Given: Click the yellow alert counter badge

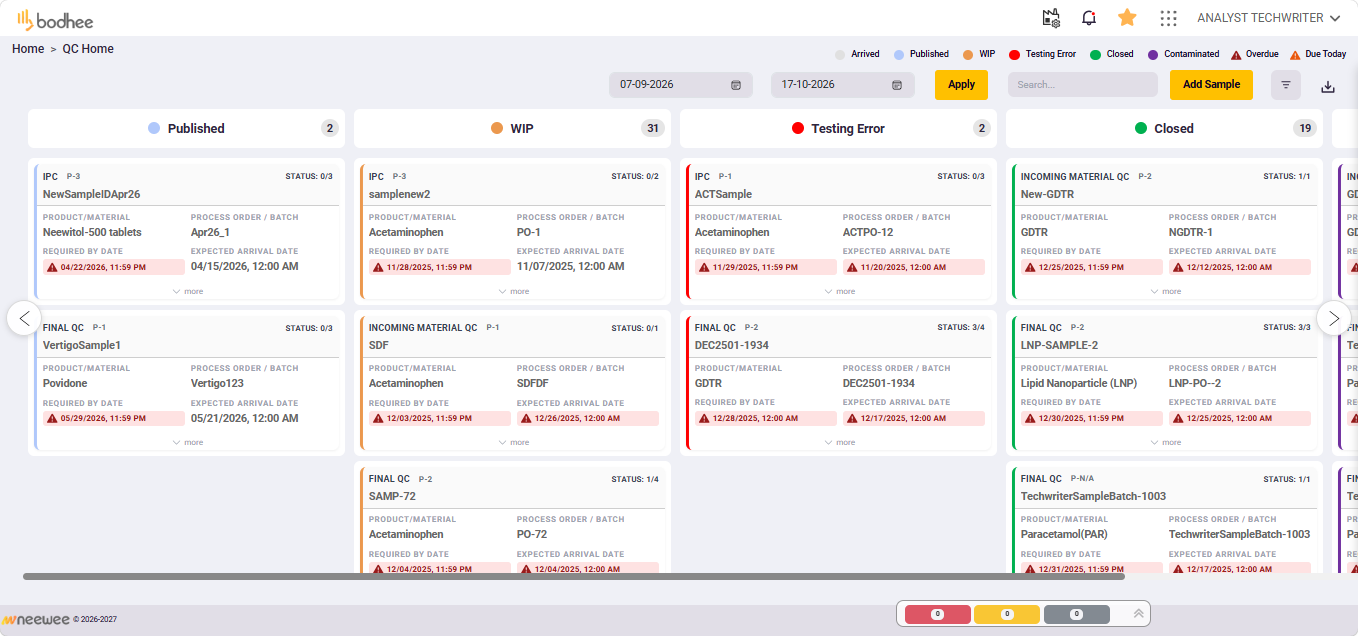Looking at the screenshot, I should (x=1007, y=614).
